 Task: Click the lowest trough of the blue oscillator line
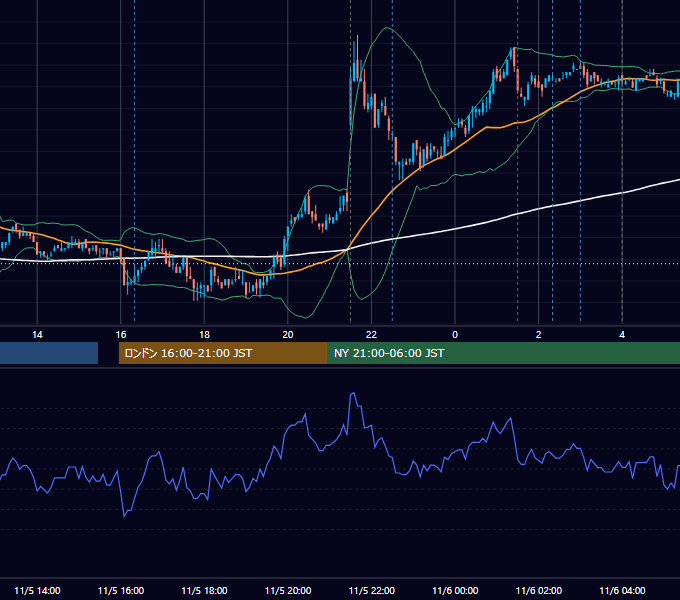[124, 516]
